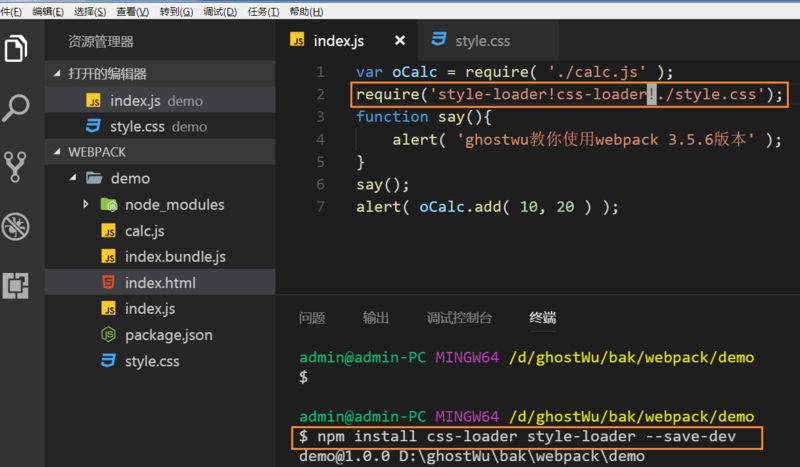Click CSS icon next to style.css in demo folder

click(x=108, y=361)
